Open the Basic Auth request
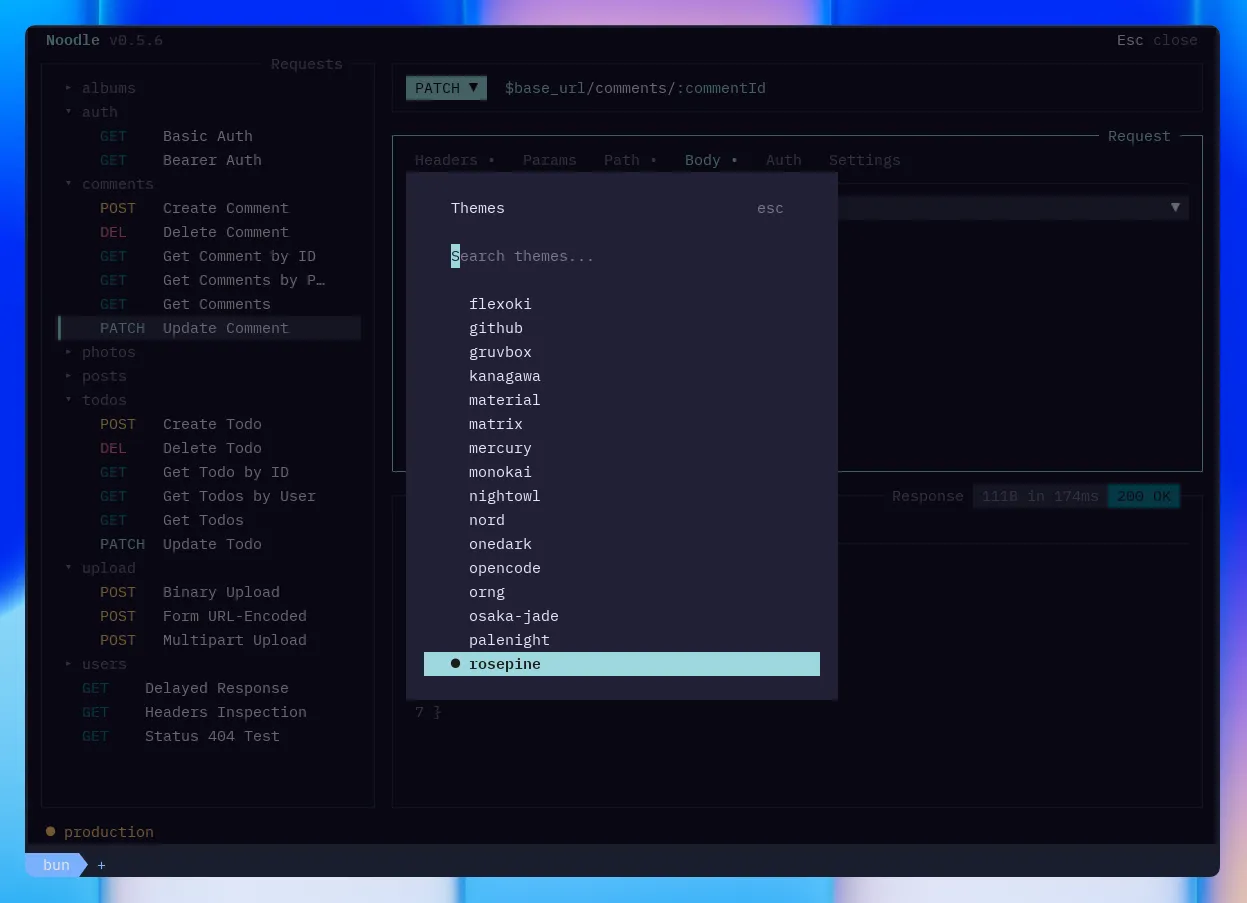 pos(208,136)
